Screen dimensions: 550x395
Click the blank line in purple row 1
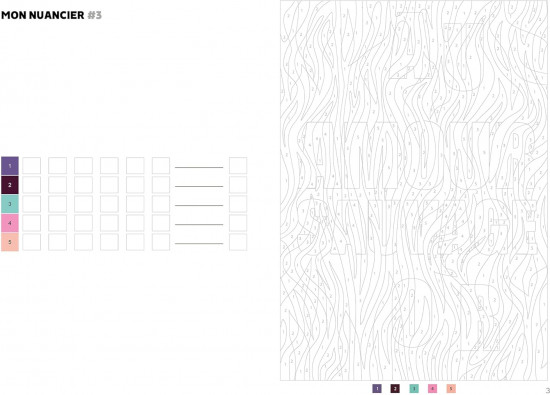click(x=199, y=167)
